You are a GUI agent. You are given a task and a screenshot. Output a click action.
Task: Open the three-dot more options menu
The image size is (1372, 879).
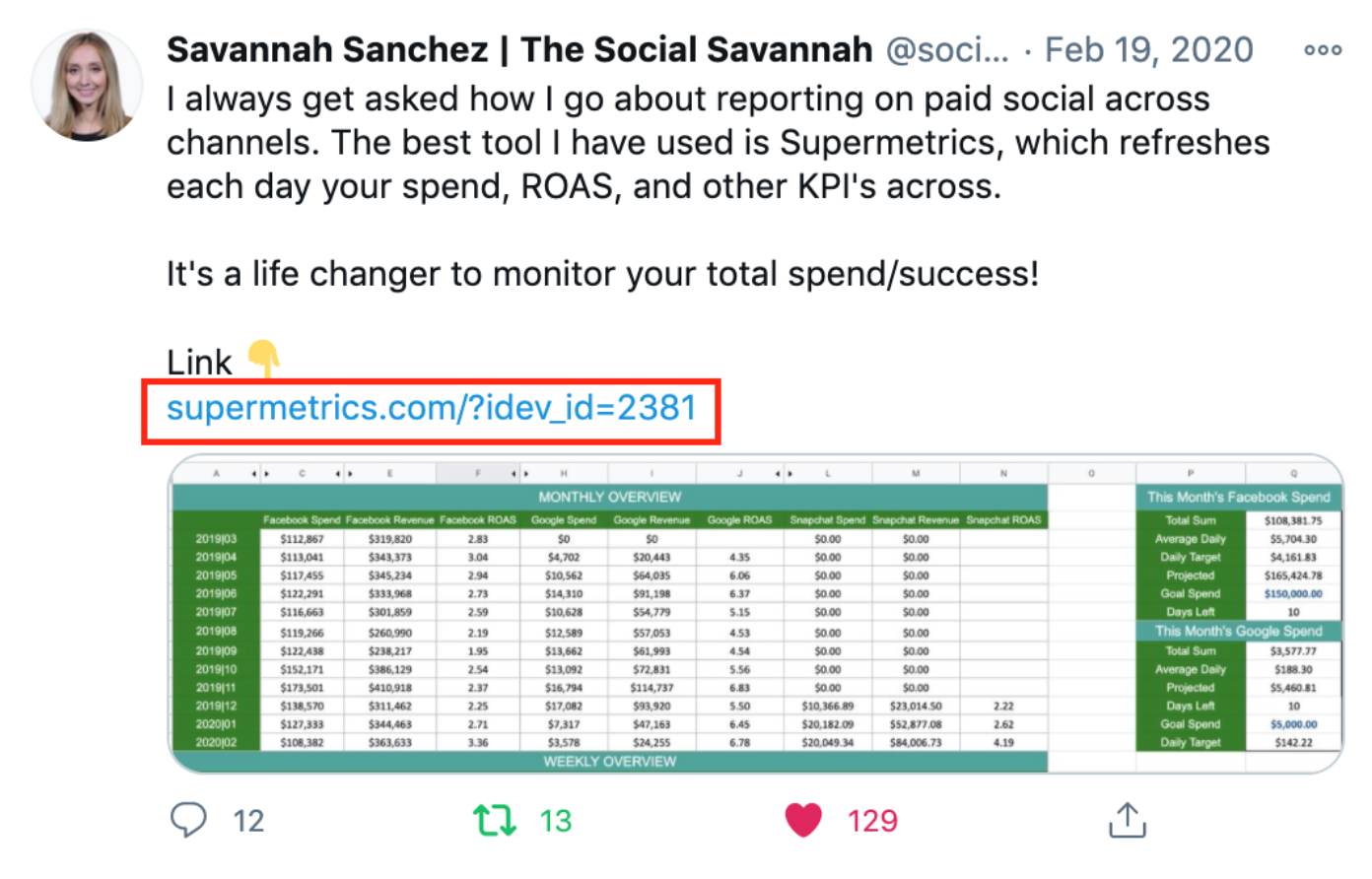(1323, 50)
